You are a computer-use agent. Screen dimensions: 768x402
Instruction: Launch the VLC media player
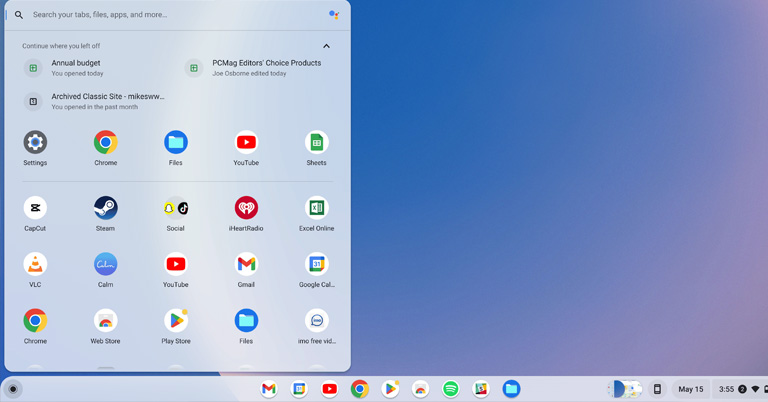[x=35, y=265]
